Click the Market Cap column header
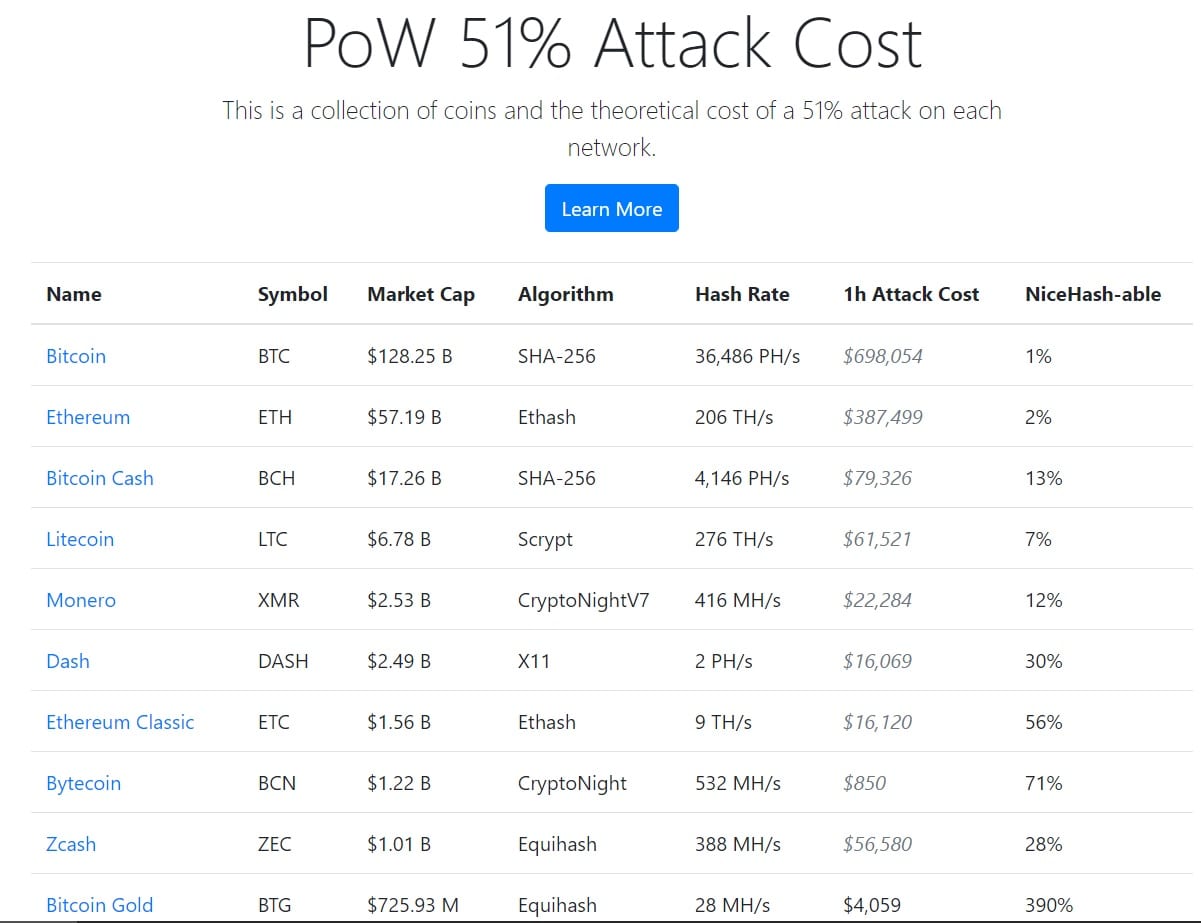Screen dimensions: 1201x923 click(421, 294)
